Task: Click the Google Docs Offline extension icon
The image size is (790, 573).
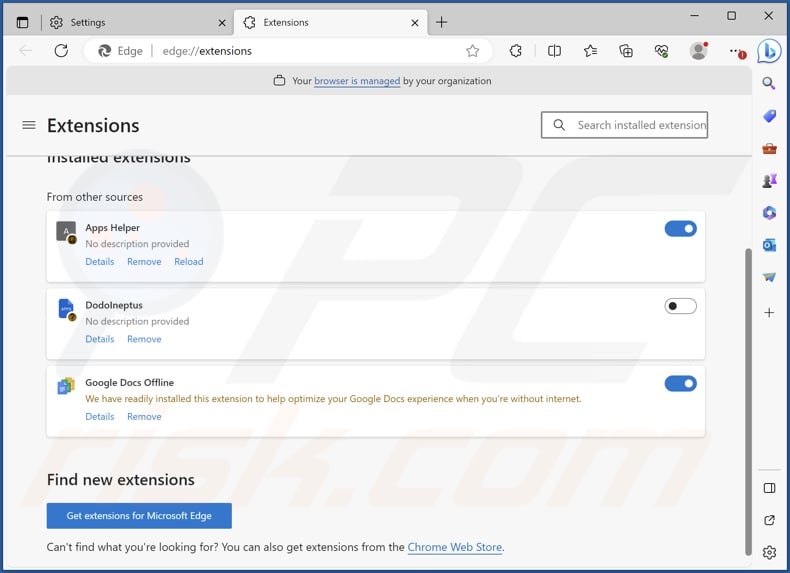Action: 66,386
